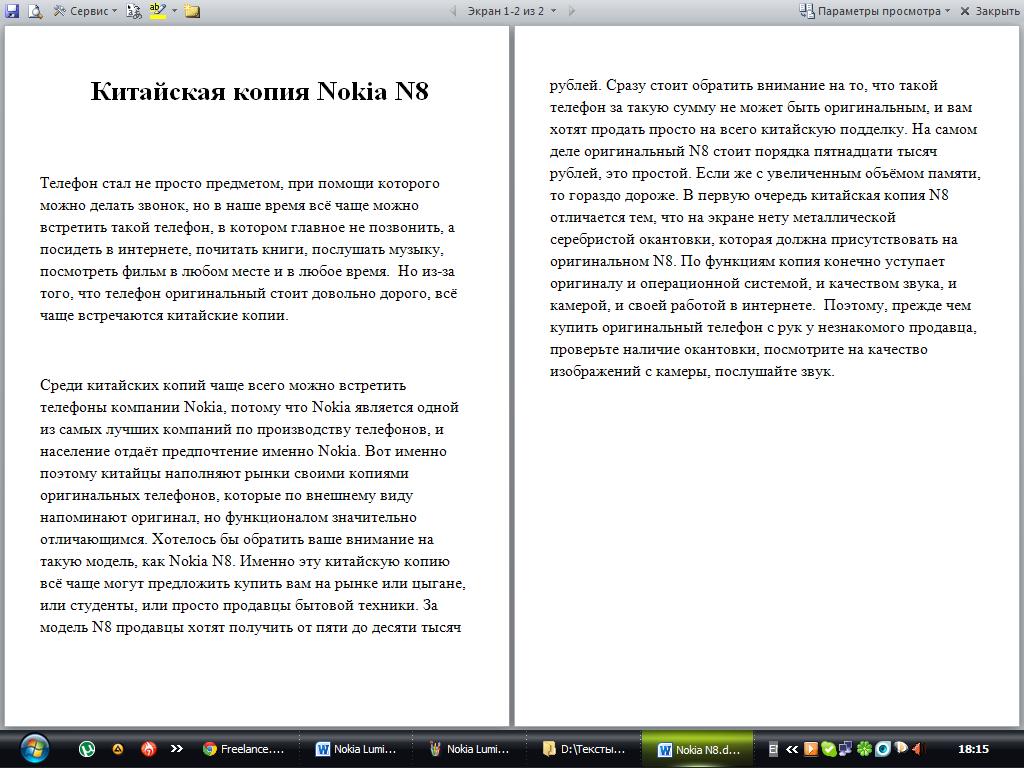
Task: Open Параметры просмотра view options
Action: [x=875, y=10]
